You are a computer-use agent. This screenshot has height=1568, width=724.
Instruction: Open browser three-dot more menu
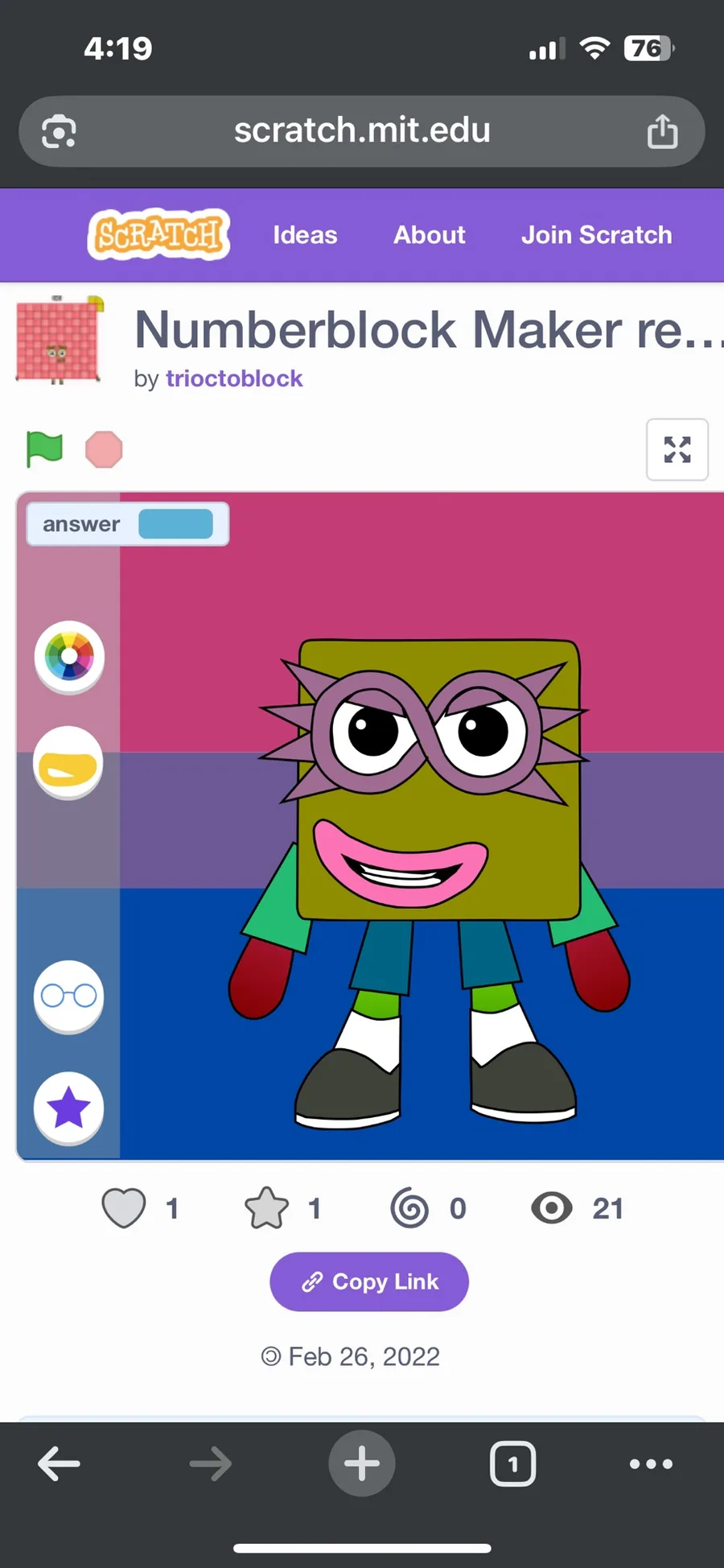click(x=652, y=1463)
